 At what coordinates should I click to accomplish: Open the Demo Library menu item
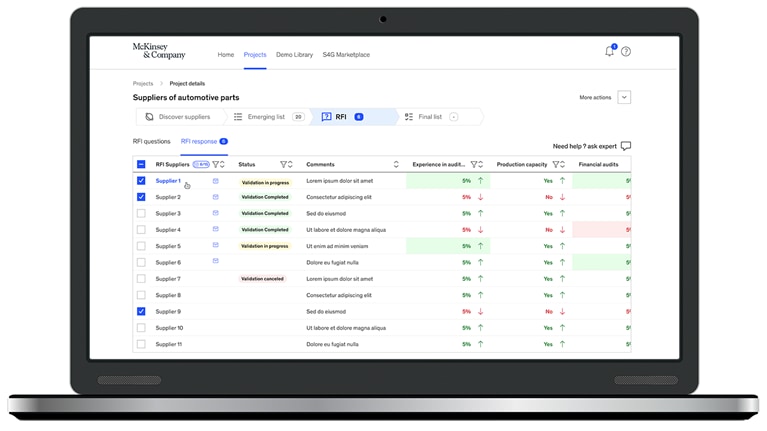pyautogui.click(x=294, y=55)
